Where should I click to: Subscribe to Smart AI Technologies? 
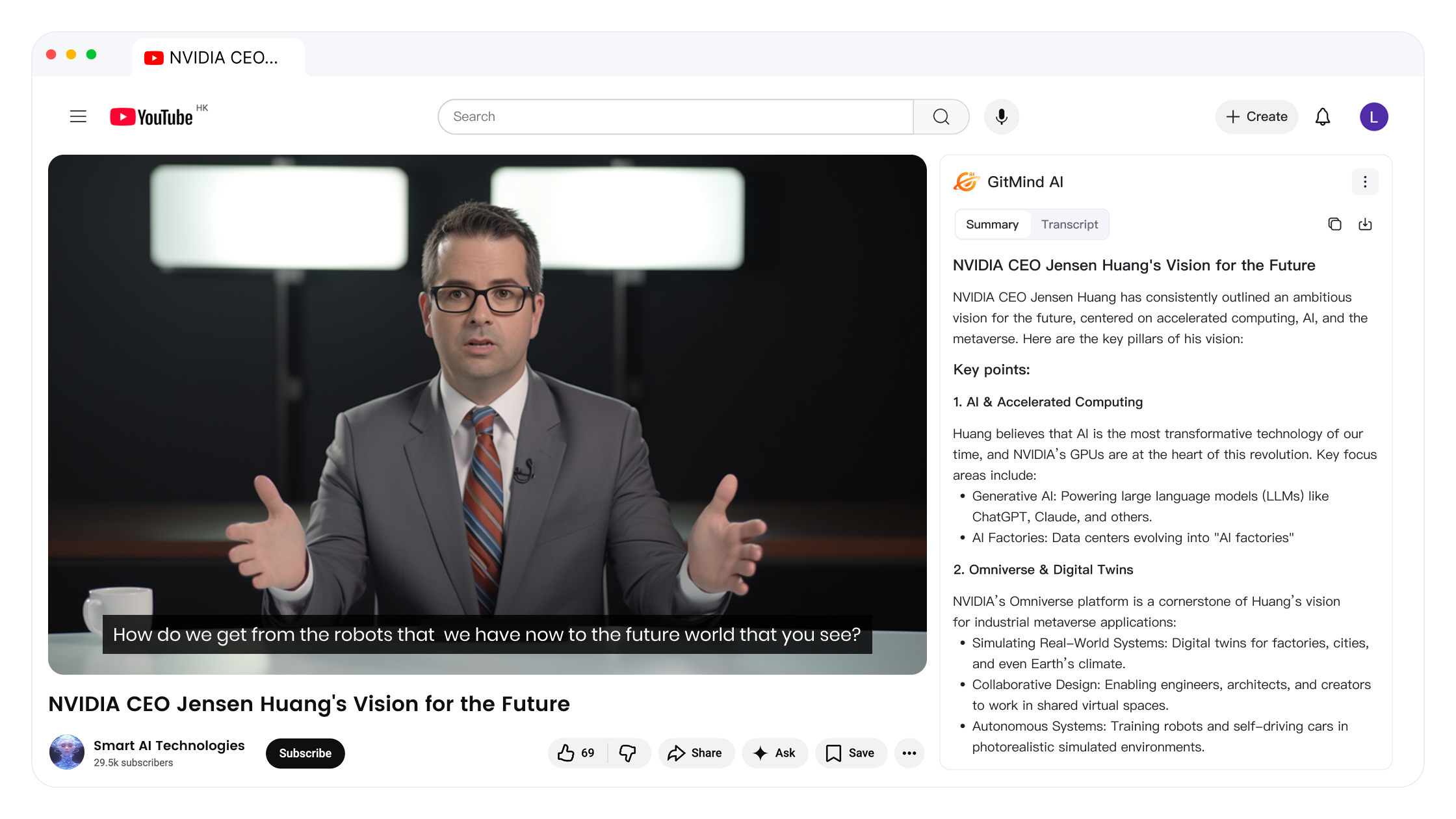pyautogui.click(x=305, y=753)
